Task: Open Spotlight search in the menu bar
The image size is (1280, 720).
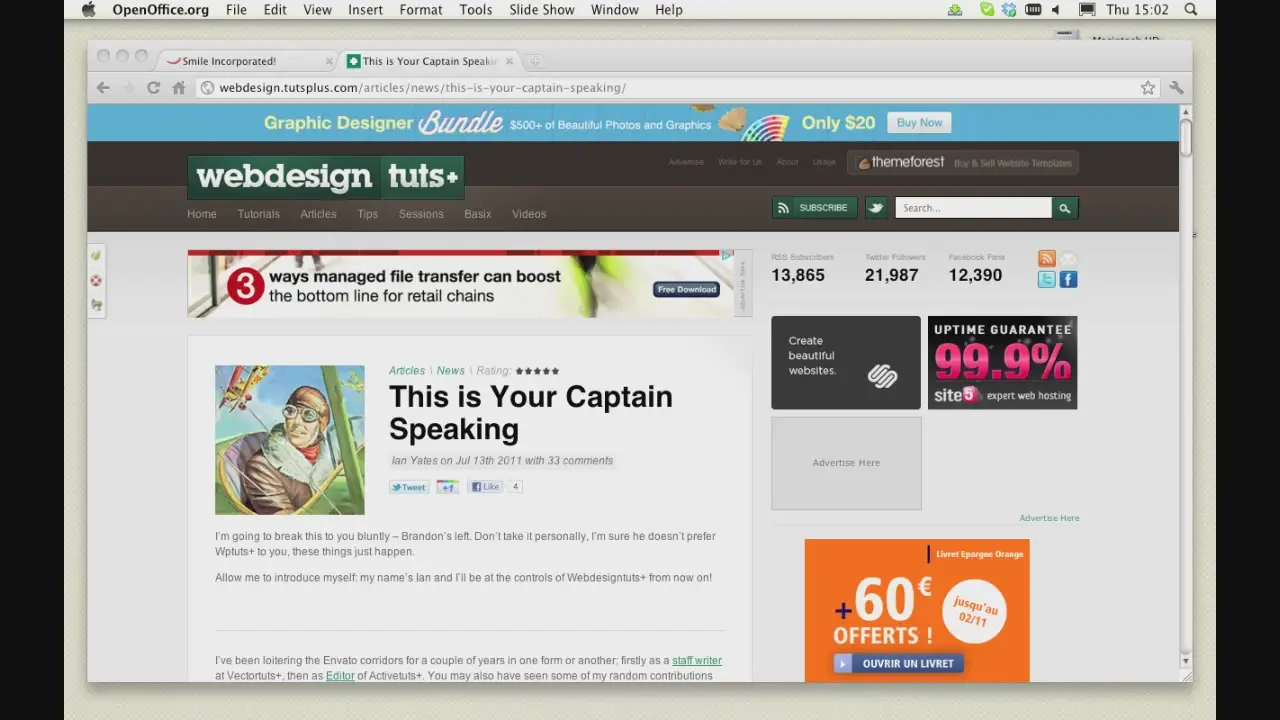Action: click(x=1191, y=10)
